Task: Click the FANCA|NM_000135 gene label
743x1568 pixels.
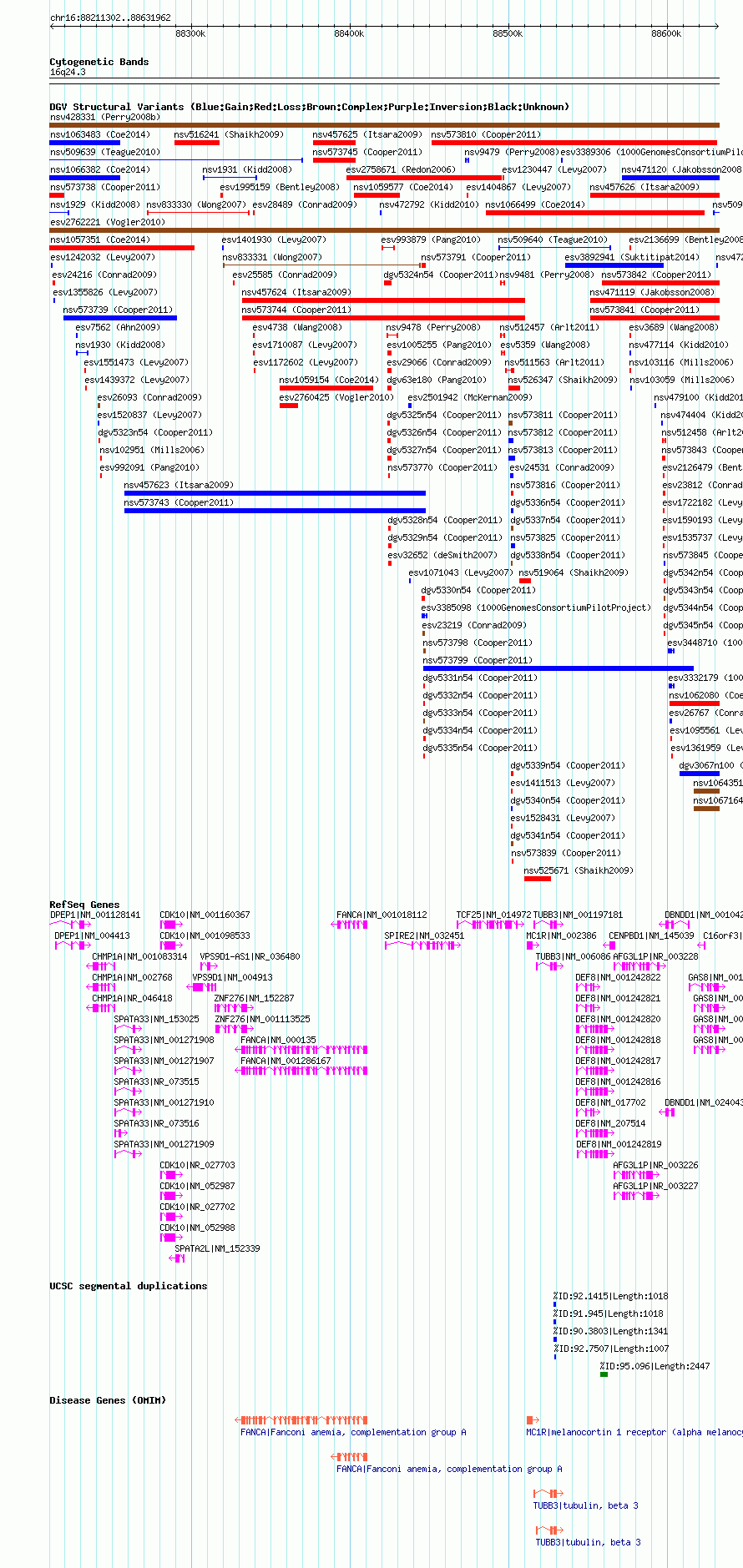Action: [x=278, y=1040]
